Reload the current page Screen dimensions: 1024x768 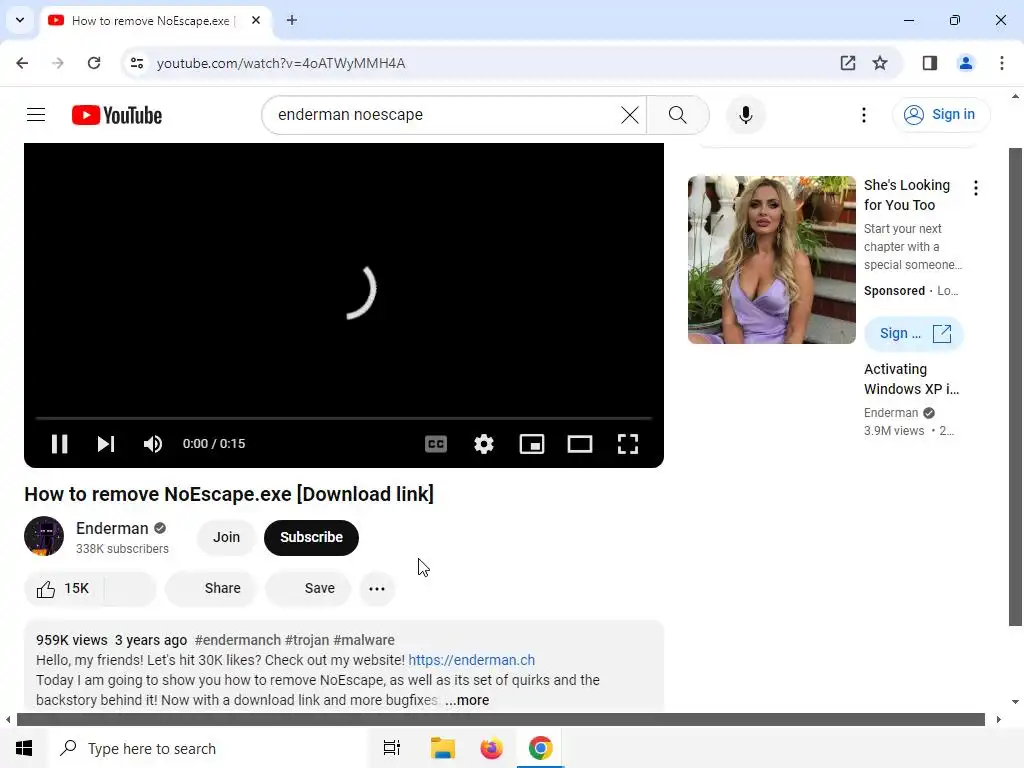(94, 63)
